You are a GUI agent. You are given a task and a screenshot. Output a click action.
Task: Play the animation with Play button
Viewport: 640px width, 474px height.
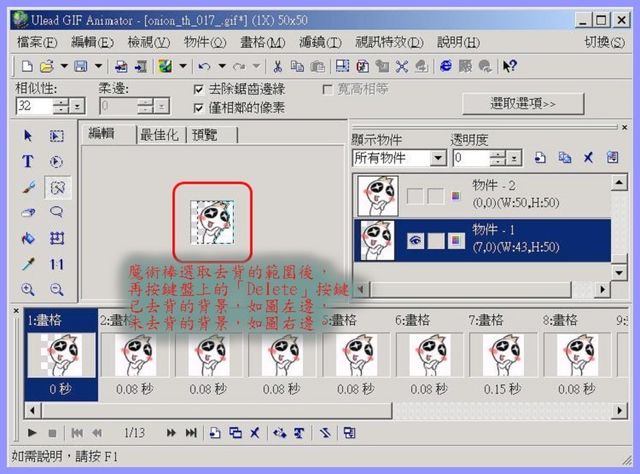click(x=32, y=433)
